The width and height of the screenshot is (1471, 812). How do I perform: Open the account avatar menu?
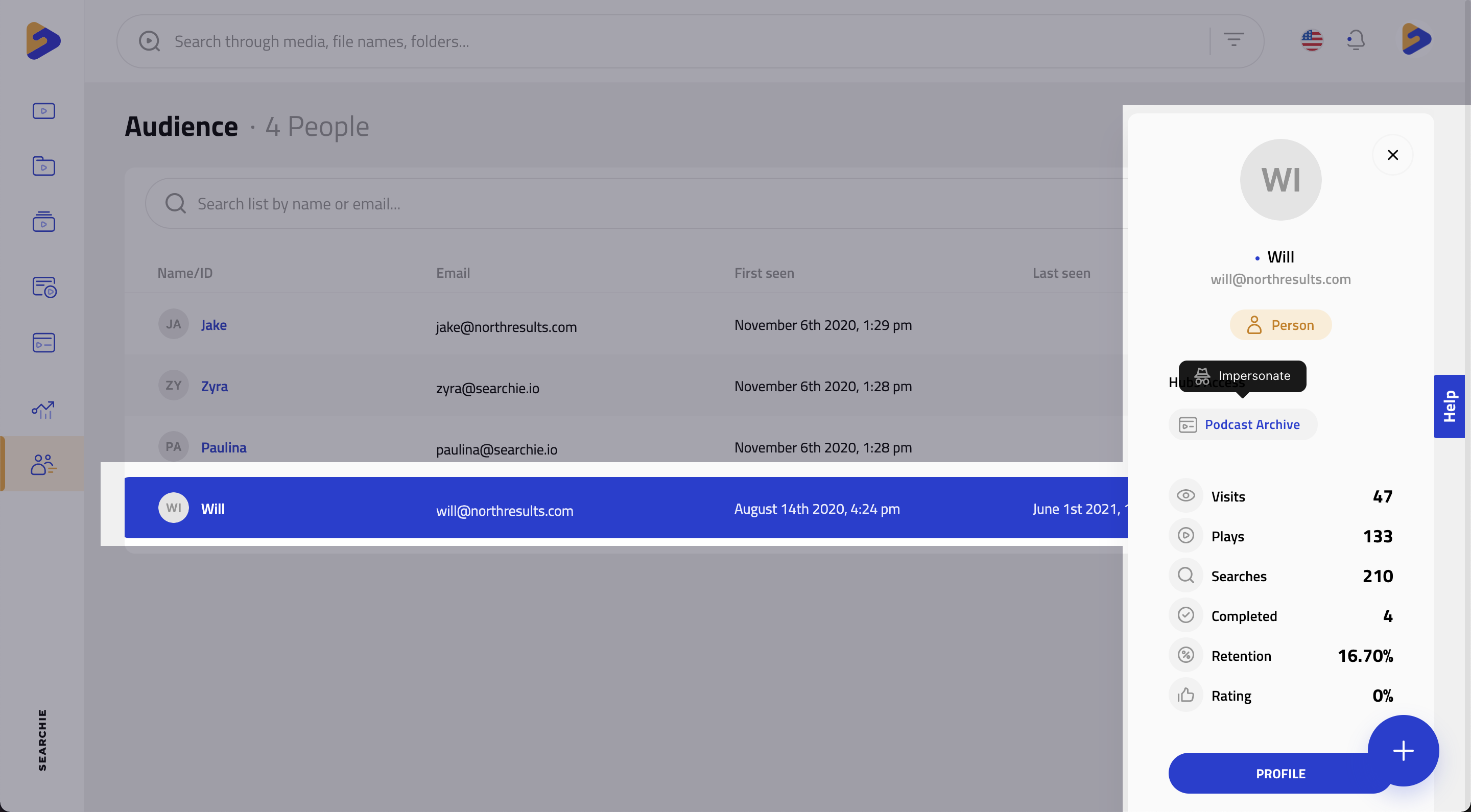coord(1416,40)
